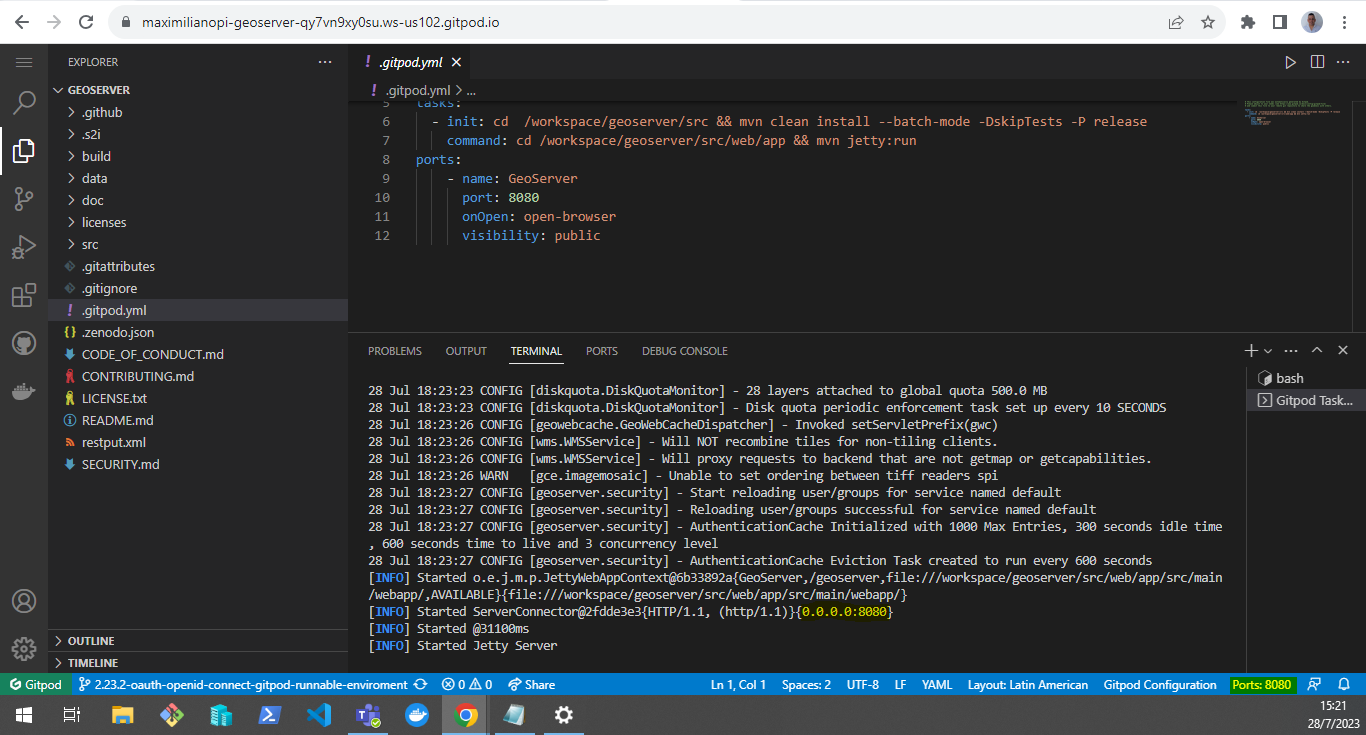
Task: Open the Docker view in activity bar
Action: tap(24, 391)
